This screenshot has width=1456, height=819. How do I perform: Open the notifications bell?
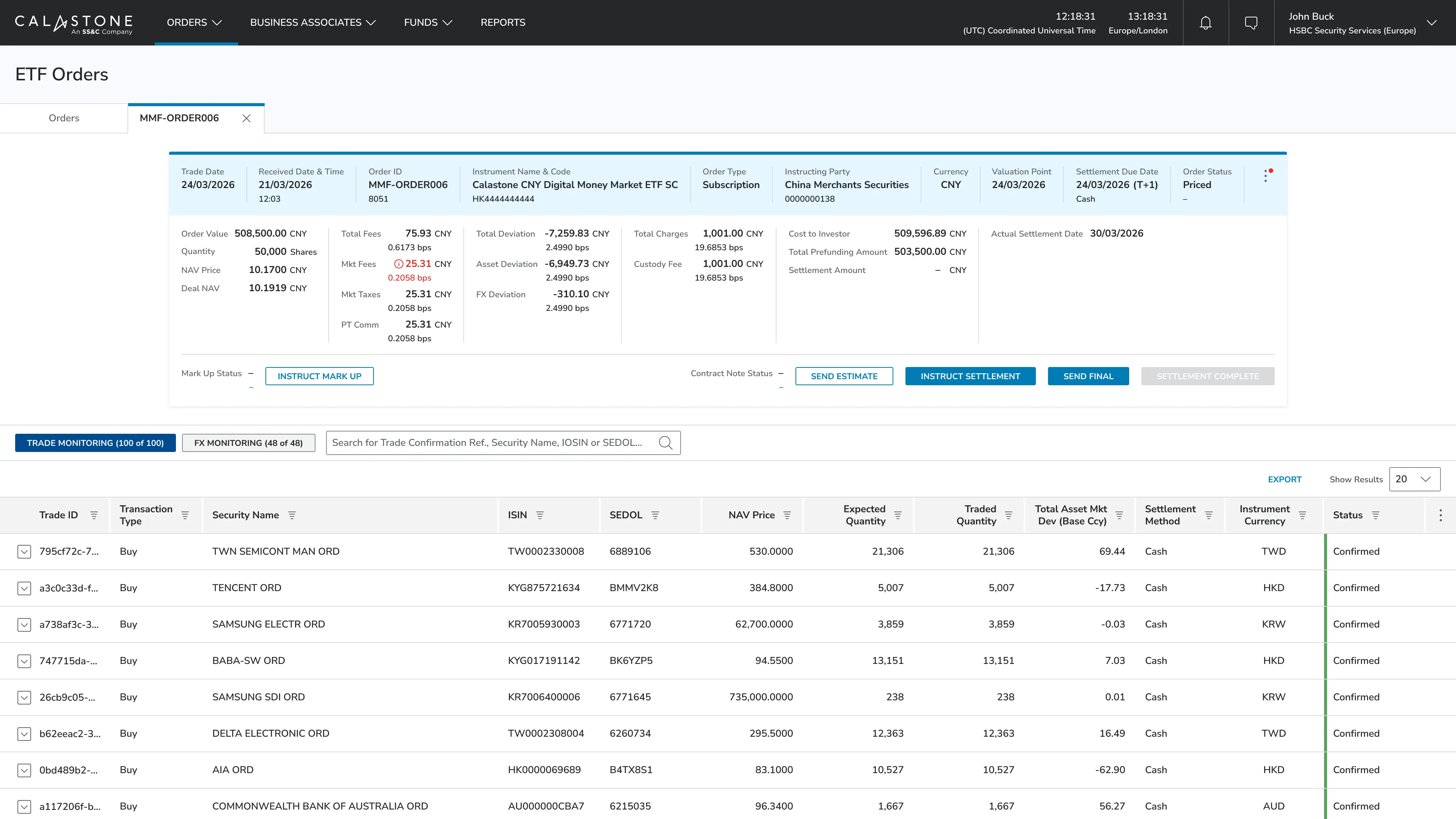tap(1206, 23)
